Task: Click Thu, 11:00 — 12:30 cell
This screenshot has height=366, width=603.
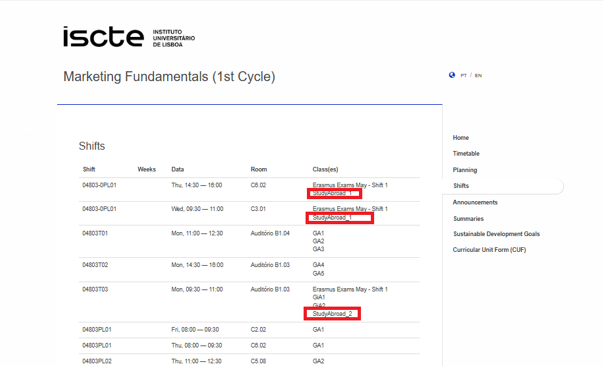Action: click(x=197, y=361)
